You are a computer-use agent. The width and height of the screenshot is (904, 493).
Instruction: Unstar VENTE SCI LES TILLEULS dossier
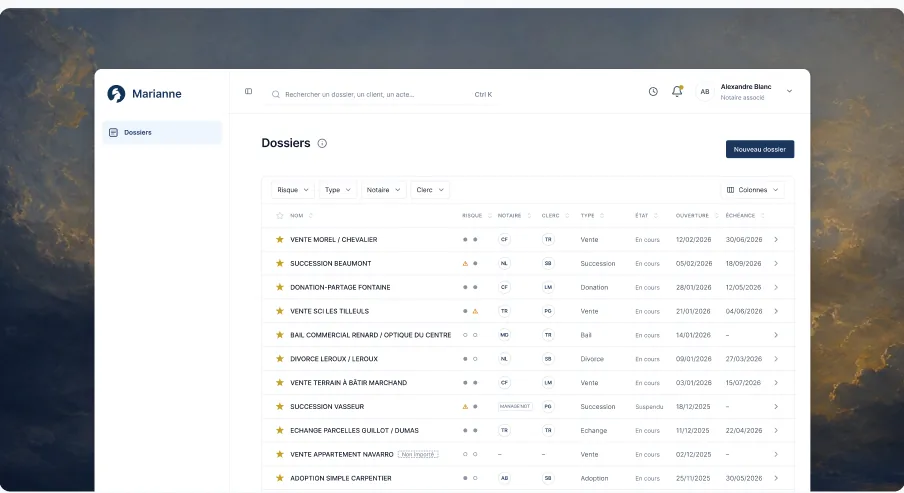(280, 311)
